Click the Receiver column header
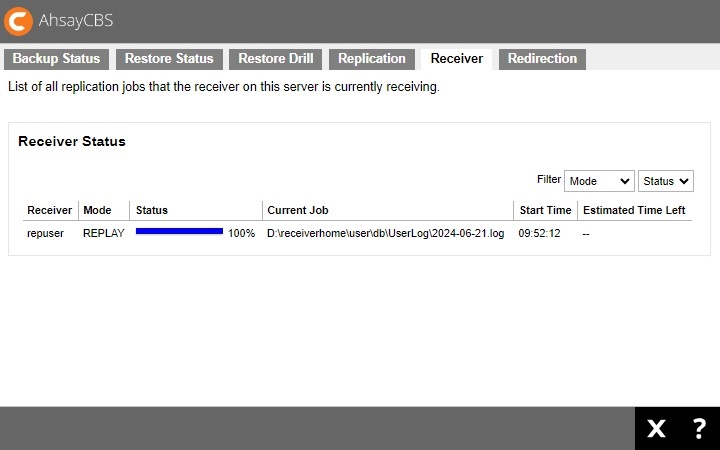 pos(49,210)
